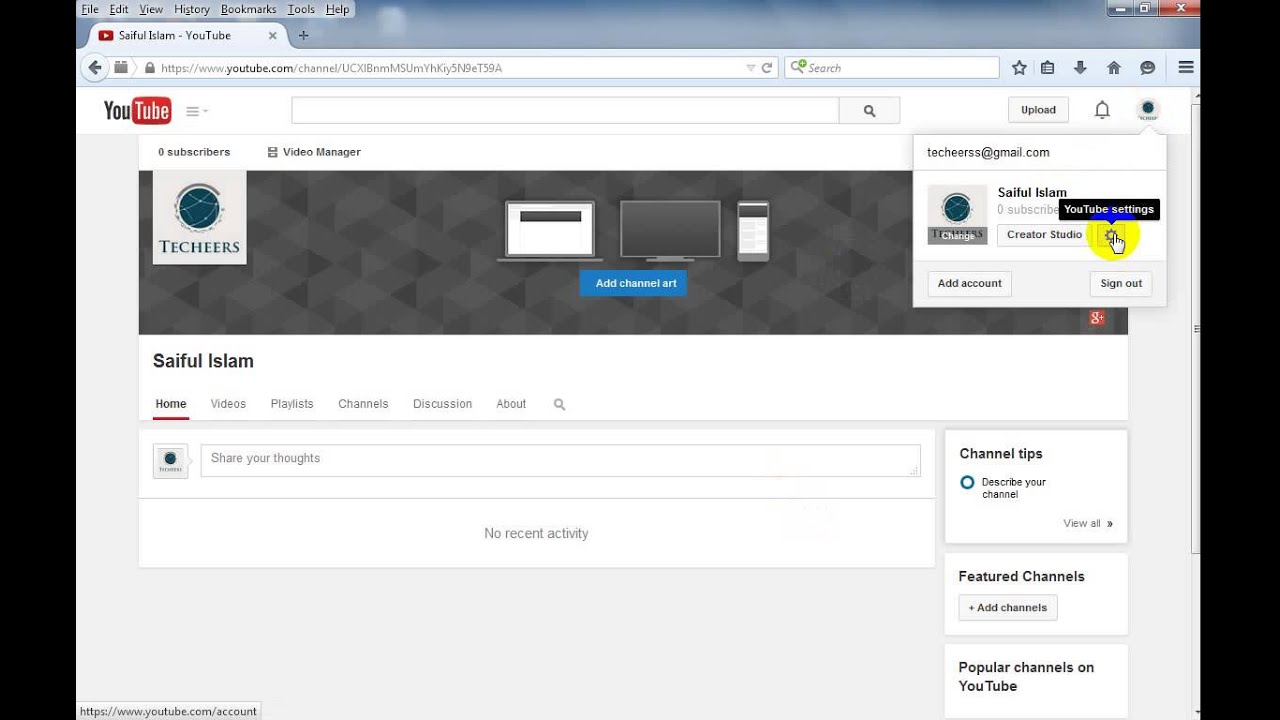The height and width of the screenshot is (720, 1280).
Task: Click the Techeers channel icon on banner
Action: 199,217
